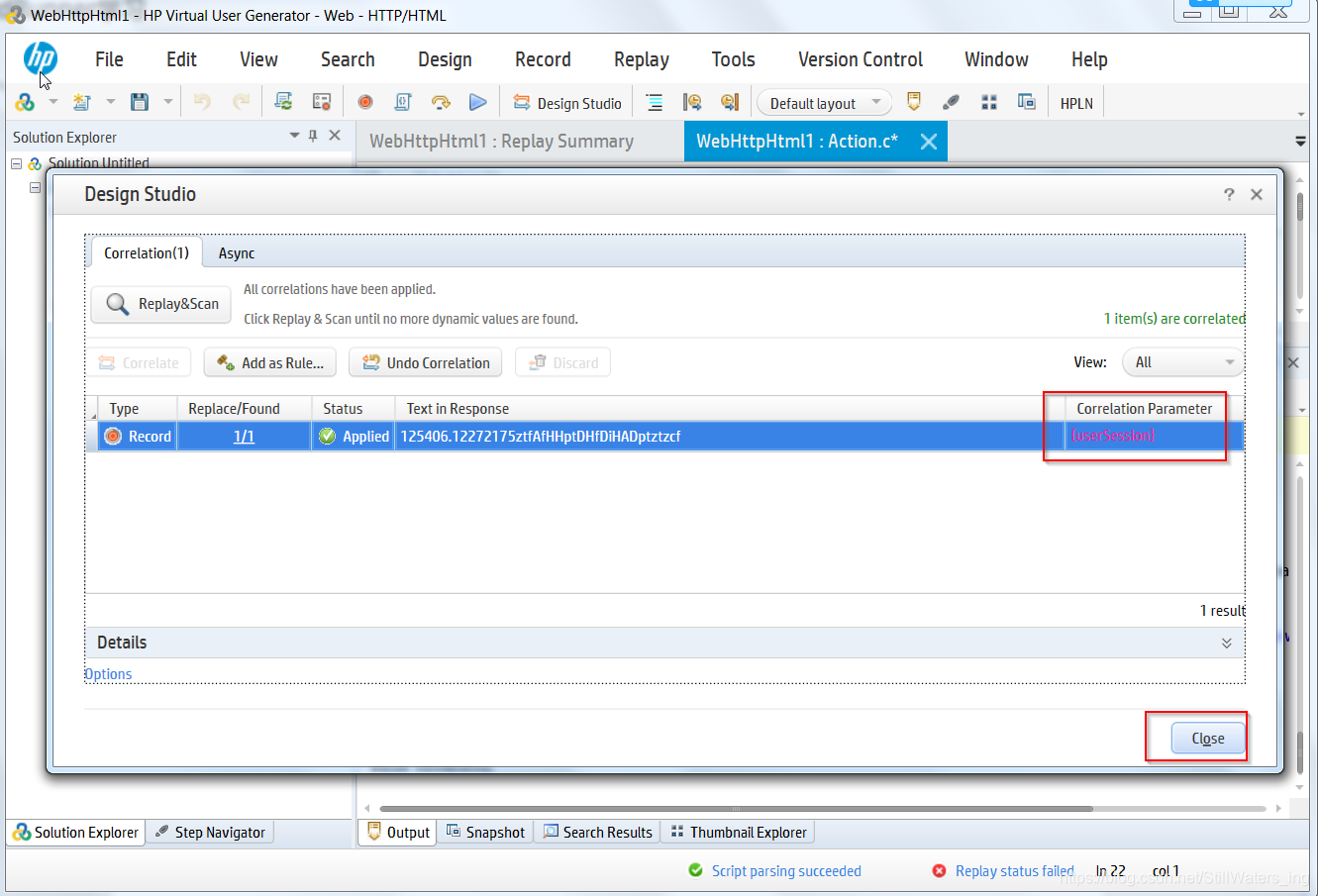The height and width of the screenshot is (896, 1318).
Task: Expand the Details section chevron
Action: tap(1227, 644)
